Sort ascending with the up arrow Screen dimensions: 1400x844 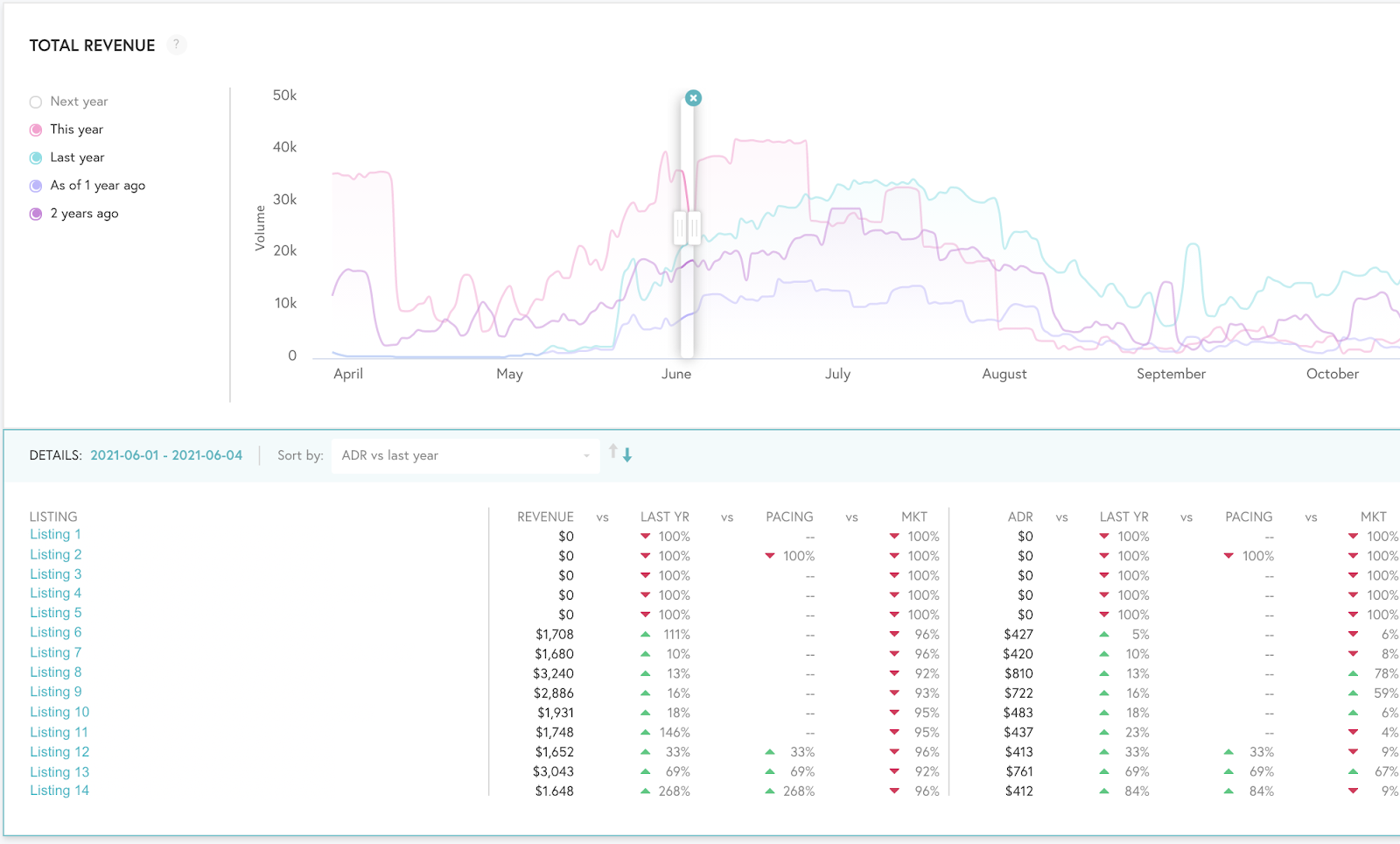pos(613,452)
